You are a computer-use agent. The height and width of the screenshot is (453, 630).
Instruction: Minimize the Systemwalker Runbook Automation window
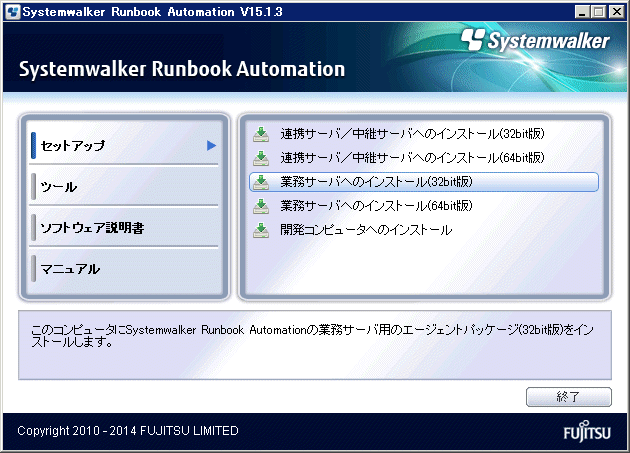pos(582,11)
